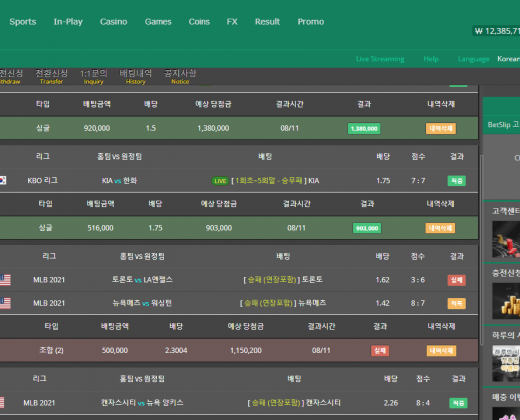Click the 캔자스시티 vs 뉴욕 양키스 match

pyautogui.click(x=142, y=403)
